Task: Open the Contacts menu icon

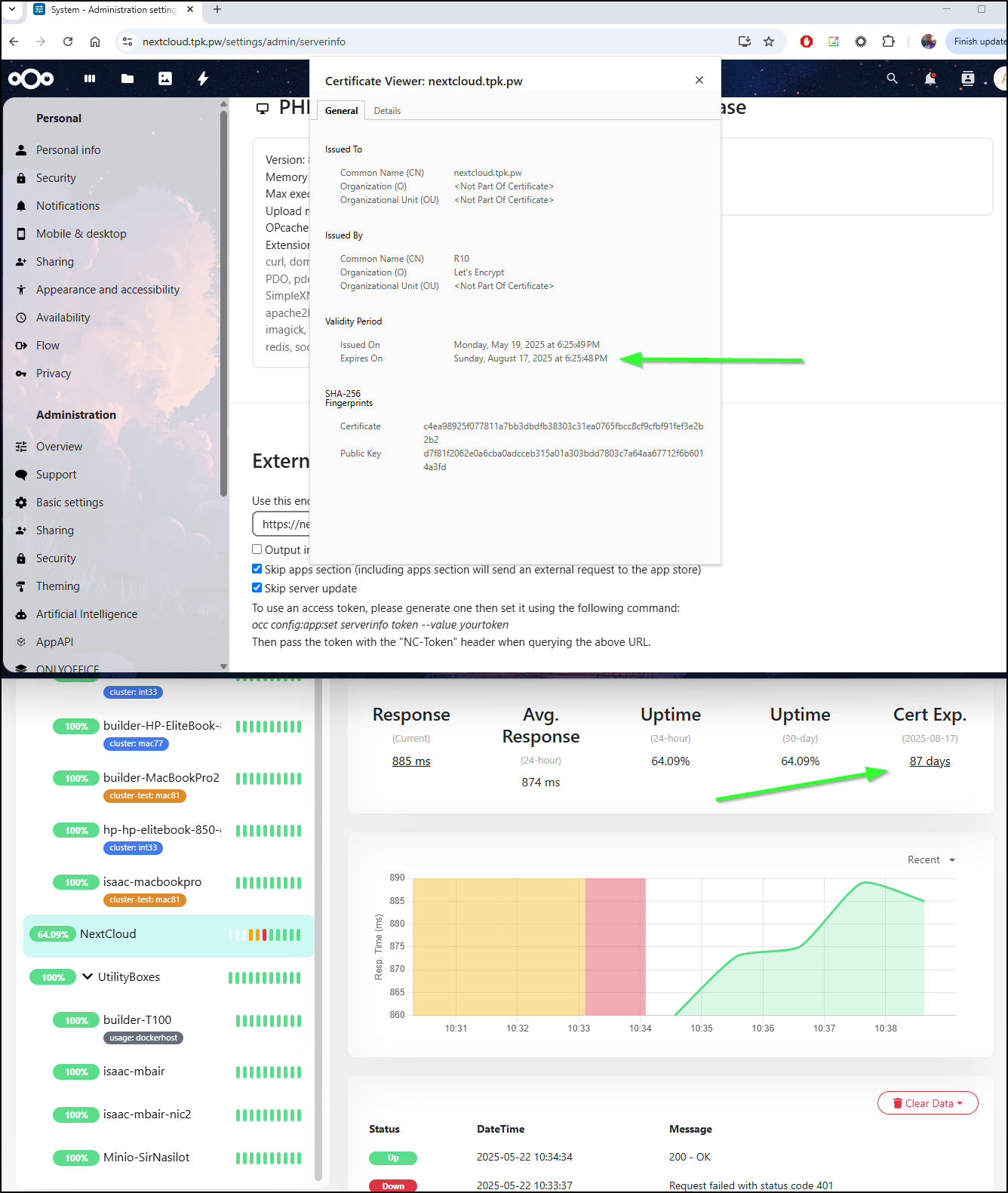Action: (x=967, y=78)
